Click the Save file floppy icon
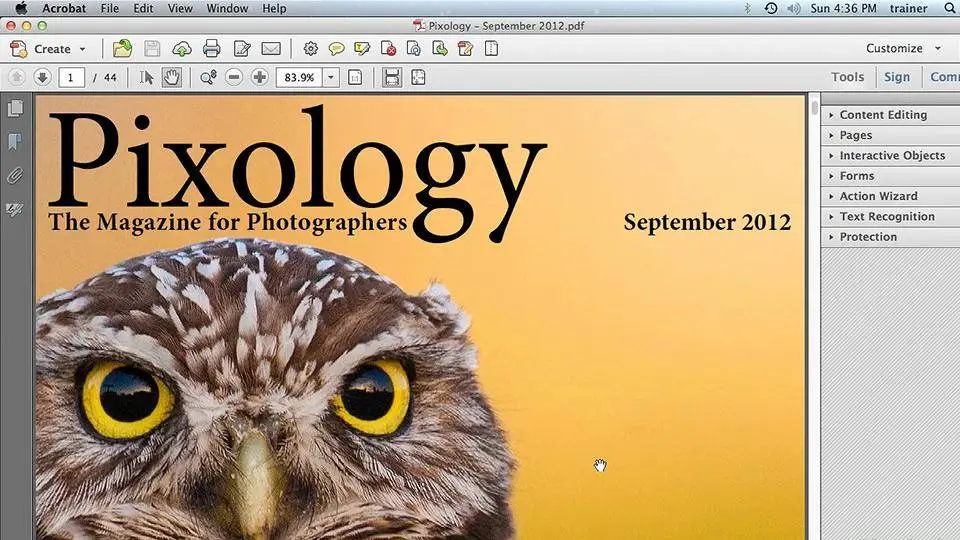Image resolution: width=960 pixels, height=540 pixels. point(152,48)
